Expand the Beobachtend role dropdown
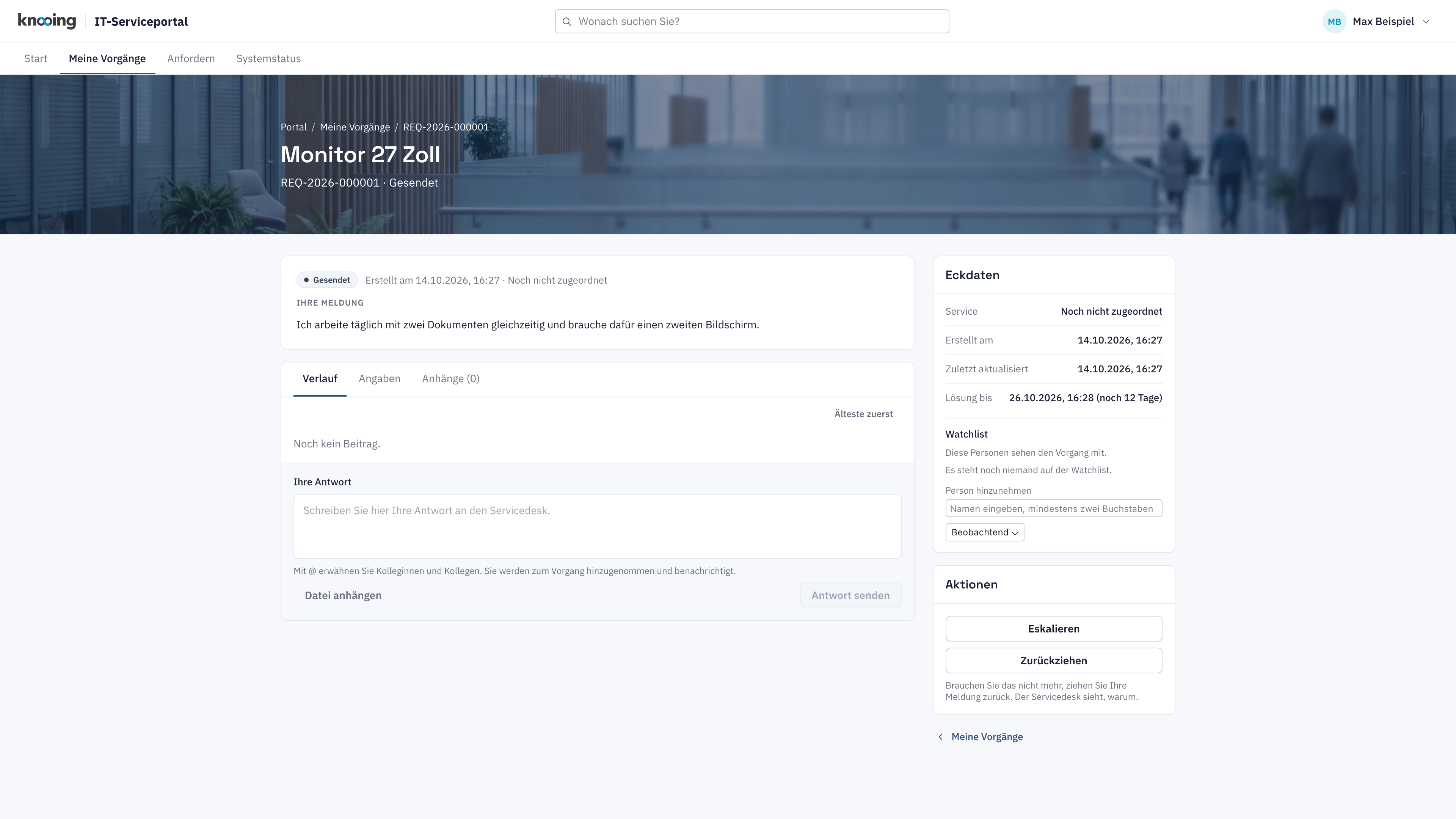The height and width of the screenshot is (819, 1456). click(x=985, y=532)
